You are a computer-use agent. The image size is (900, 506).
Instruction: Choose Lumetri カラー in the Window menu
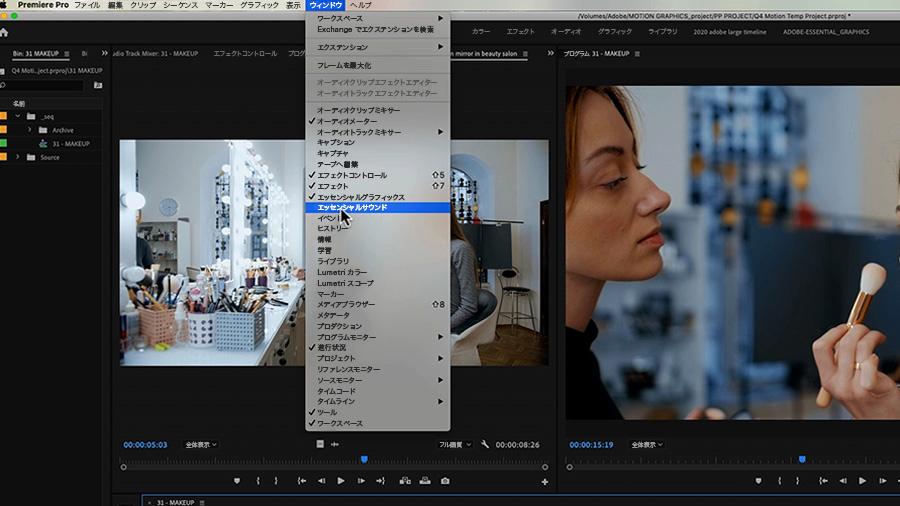coord(378,273)
